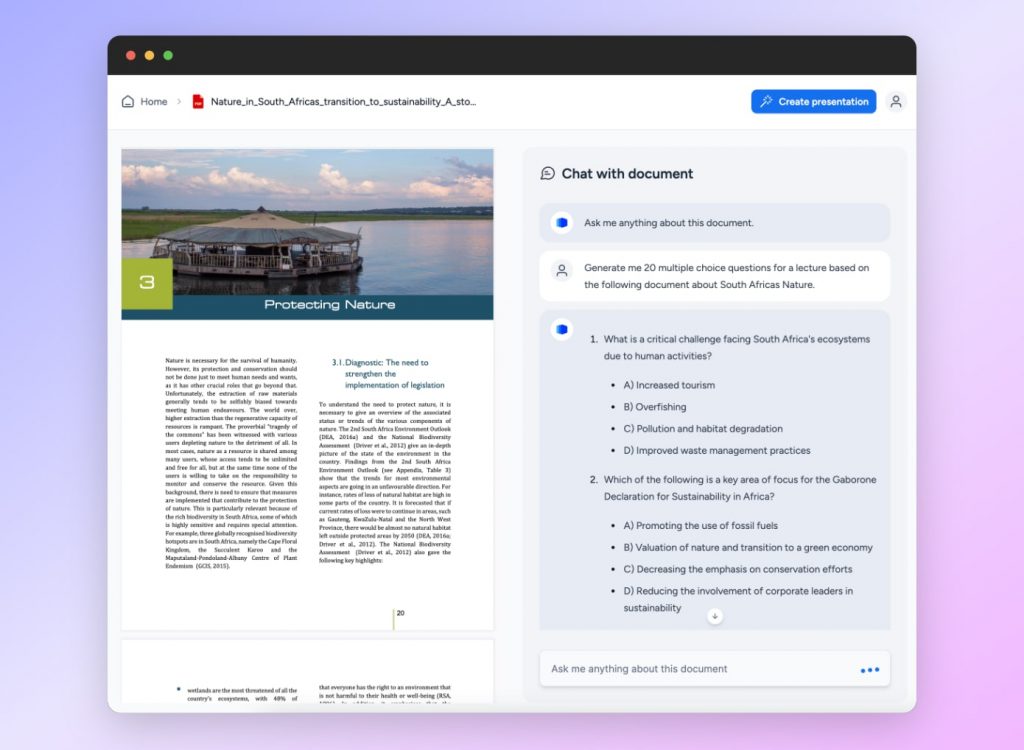Screen dimensions: 1024x750
Task: Open the Create presentation tool
Action: point(813,101)
